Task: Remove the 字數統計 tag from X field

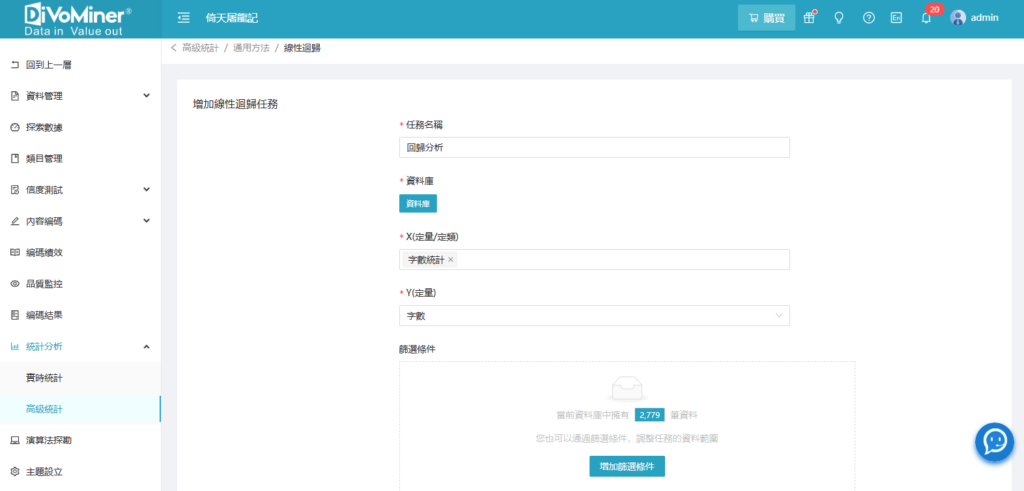Action: tap(451, 260)
